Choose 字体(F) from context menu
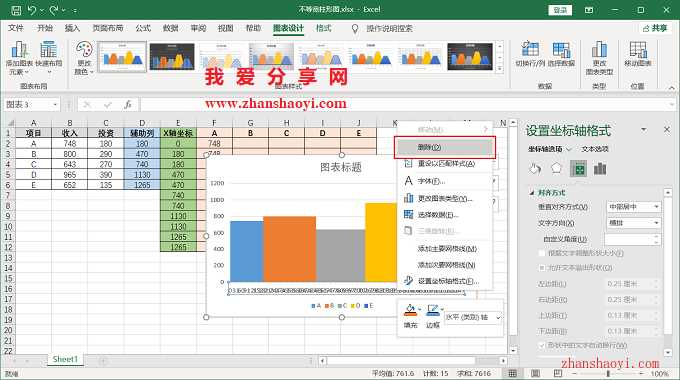The height and width of the screenshot is (380, 680). [445, 181]
